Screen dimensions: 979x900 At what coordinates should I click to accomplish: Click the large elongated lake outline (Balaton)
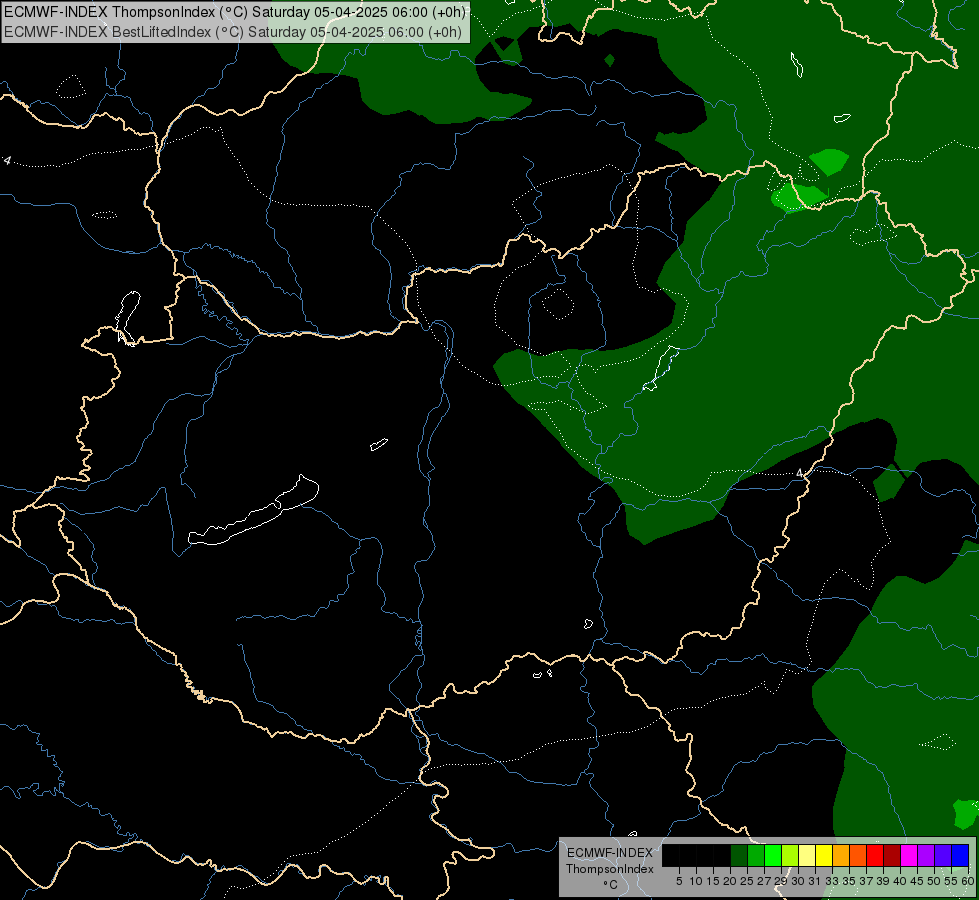(253, 512)
